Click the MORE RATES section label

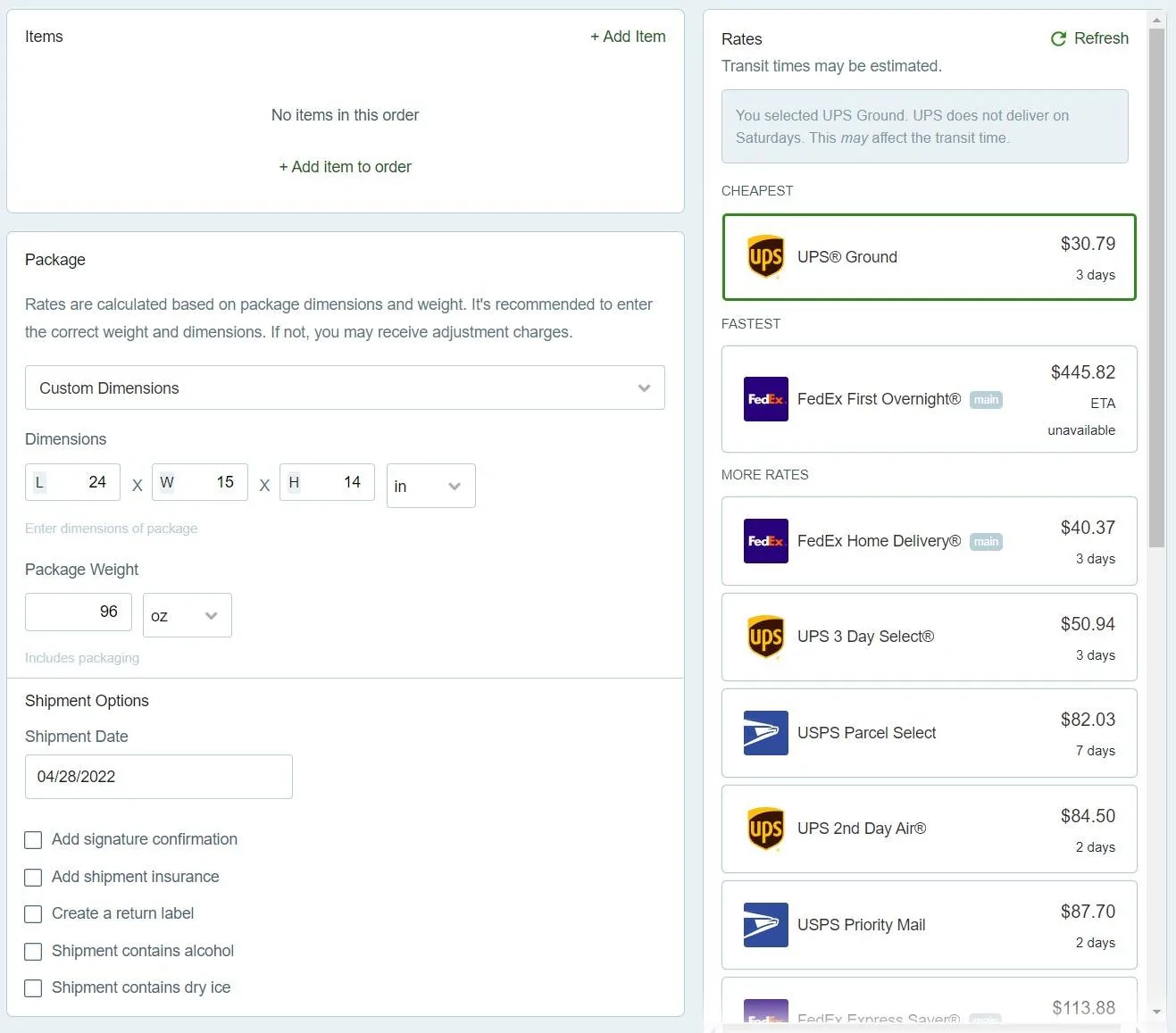coord(765,475)
